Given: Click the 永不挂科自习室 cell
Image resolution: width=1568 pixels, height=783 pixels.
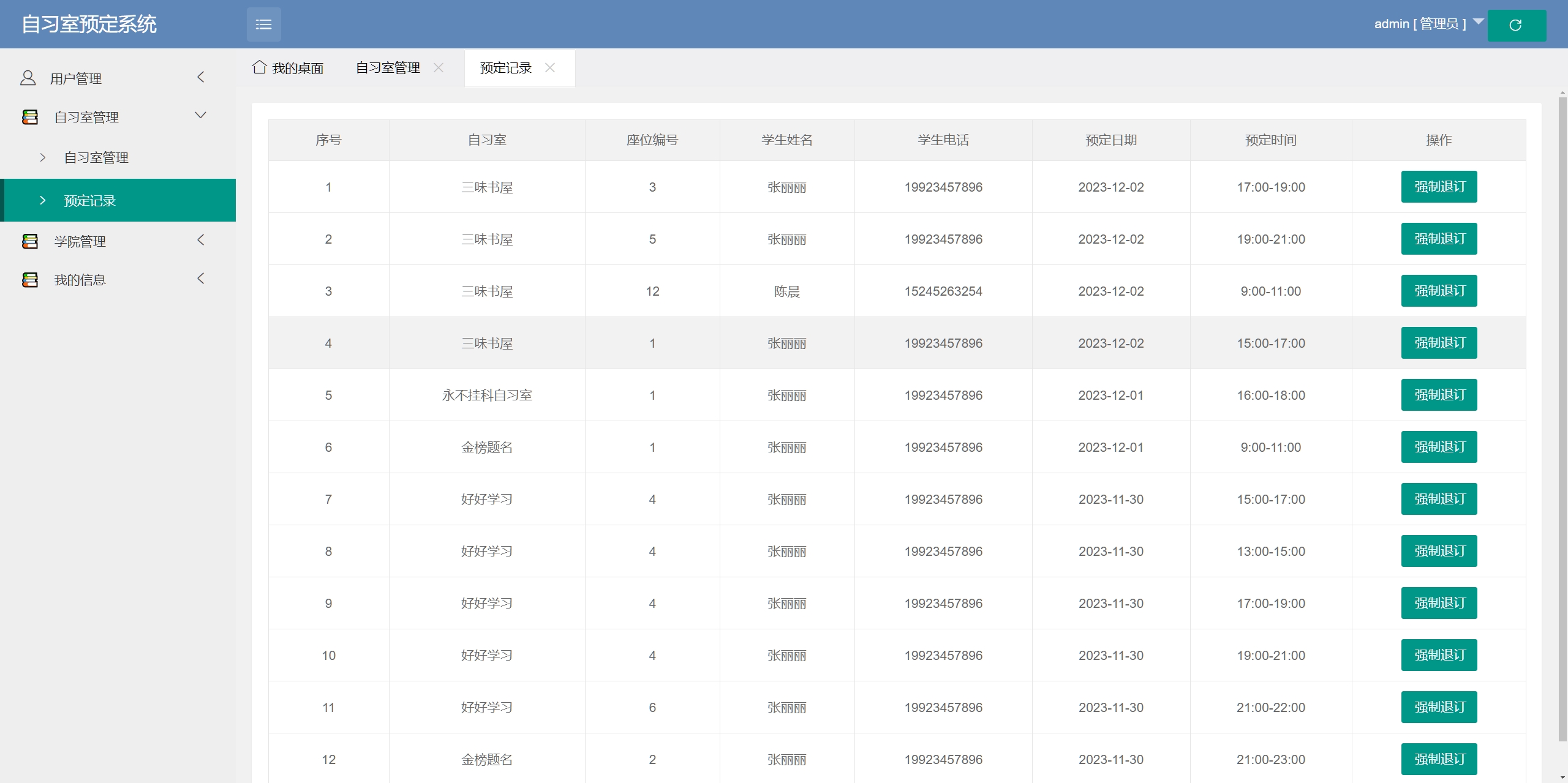Looking at the screenshot, I should click(487, 395).
